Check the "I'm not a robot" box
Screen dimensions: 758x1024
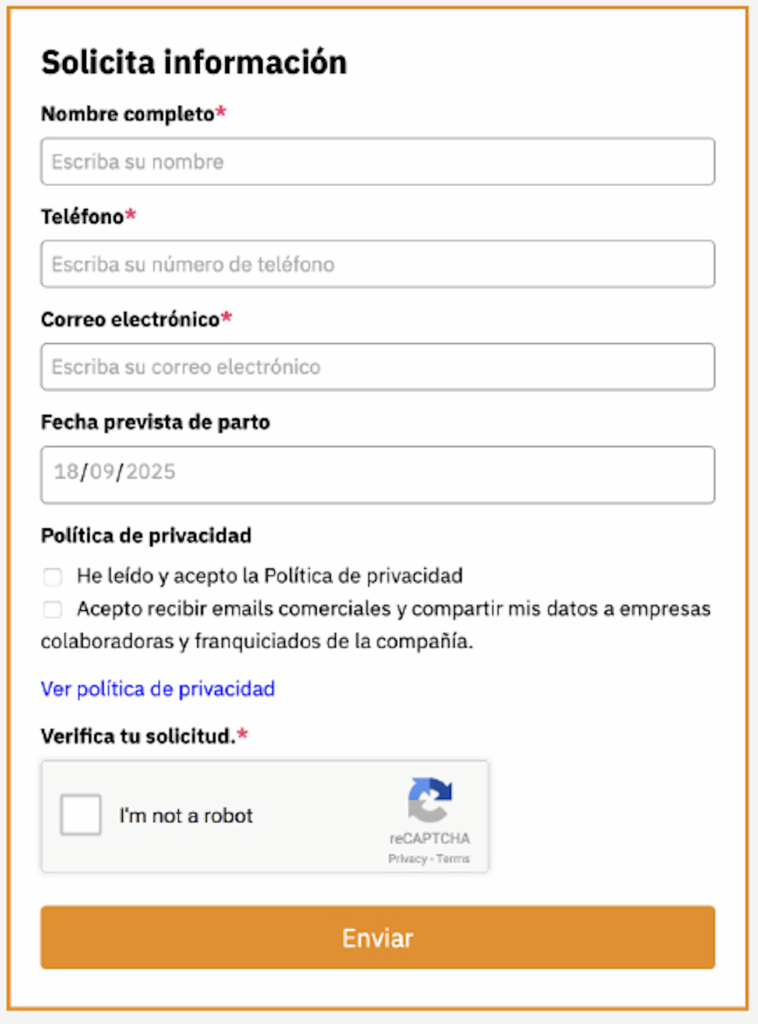pos(81,815)
